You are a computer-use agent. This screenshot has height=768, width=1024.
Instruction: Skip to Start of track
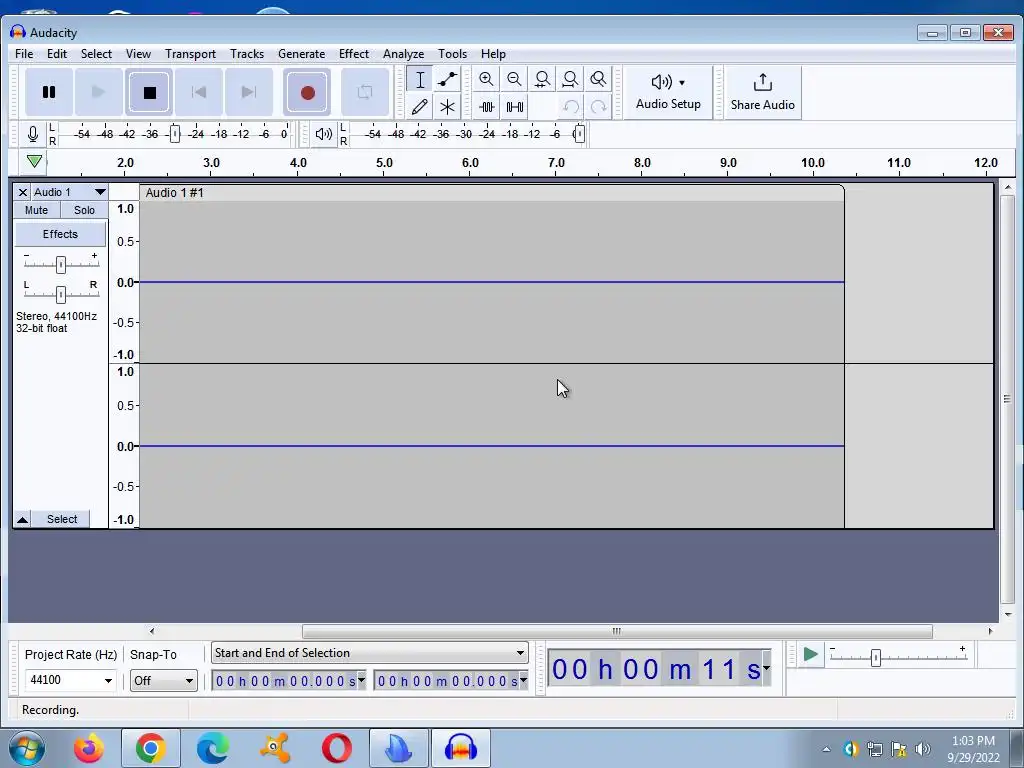pos(199,92)
